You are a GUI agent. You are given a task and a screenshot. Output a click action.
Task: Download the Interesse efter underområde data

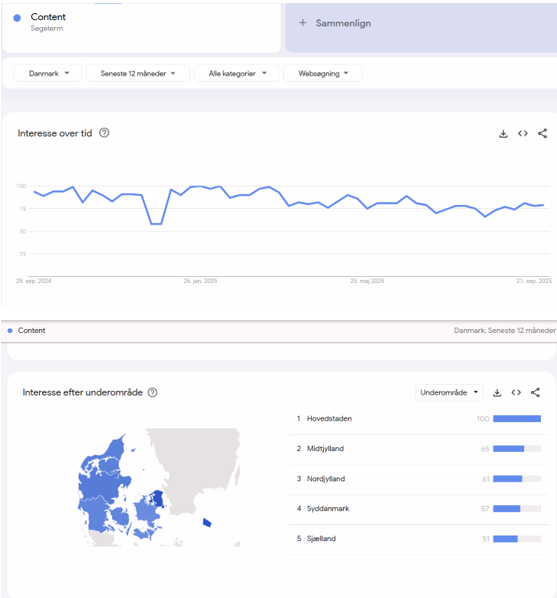click(x=497, y=392)
